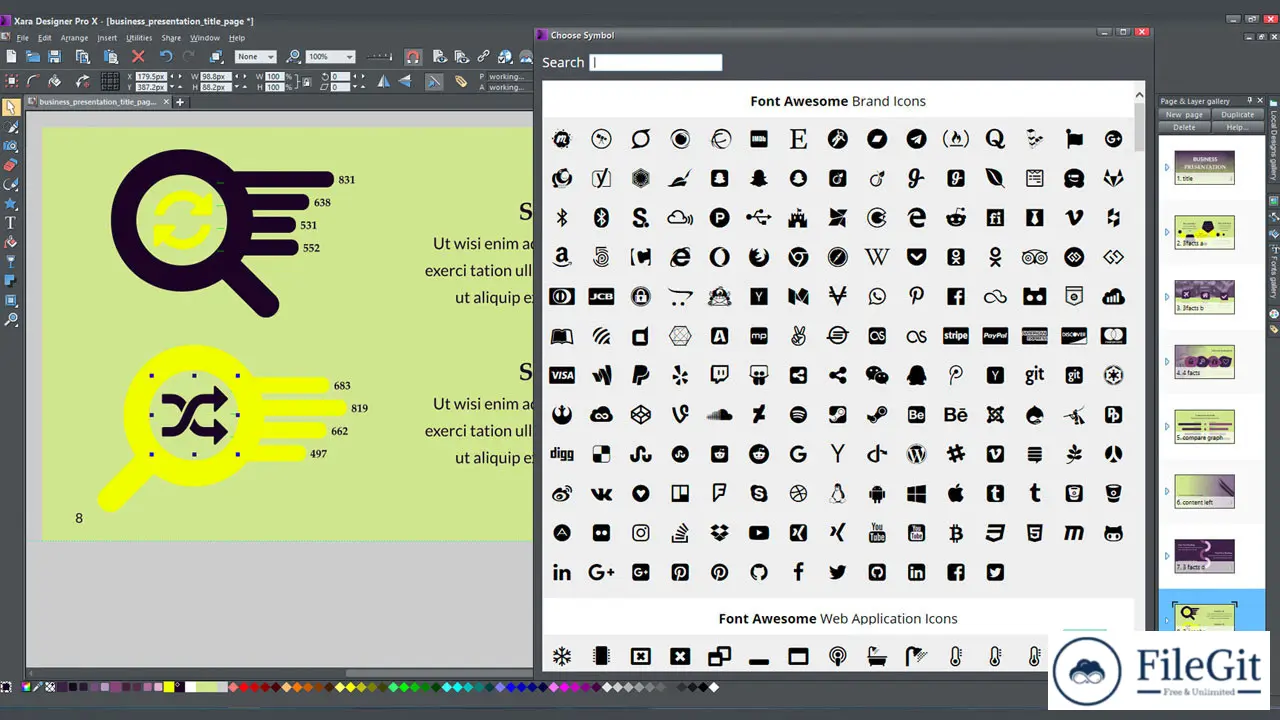Choose the Twitter bird symbol
This screenshot has height=720, width=1280.
point(837,572)
